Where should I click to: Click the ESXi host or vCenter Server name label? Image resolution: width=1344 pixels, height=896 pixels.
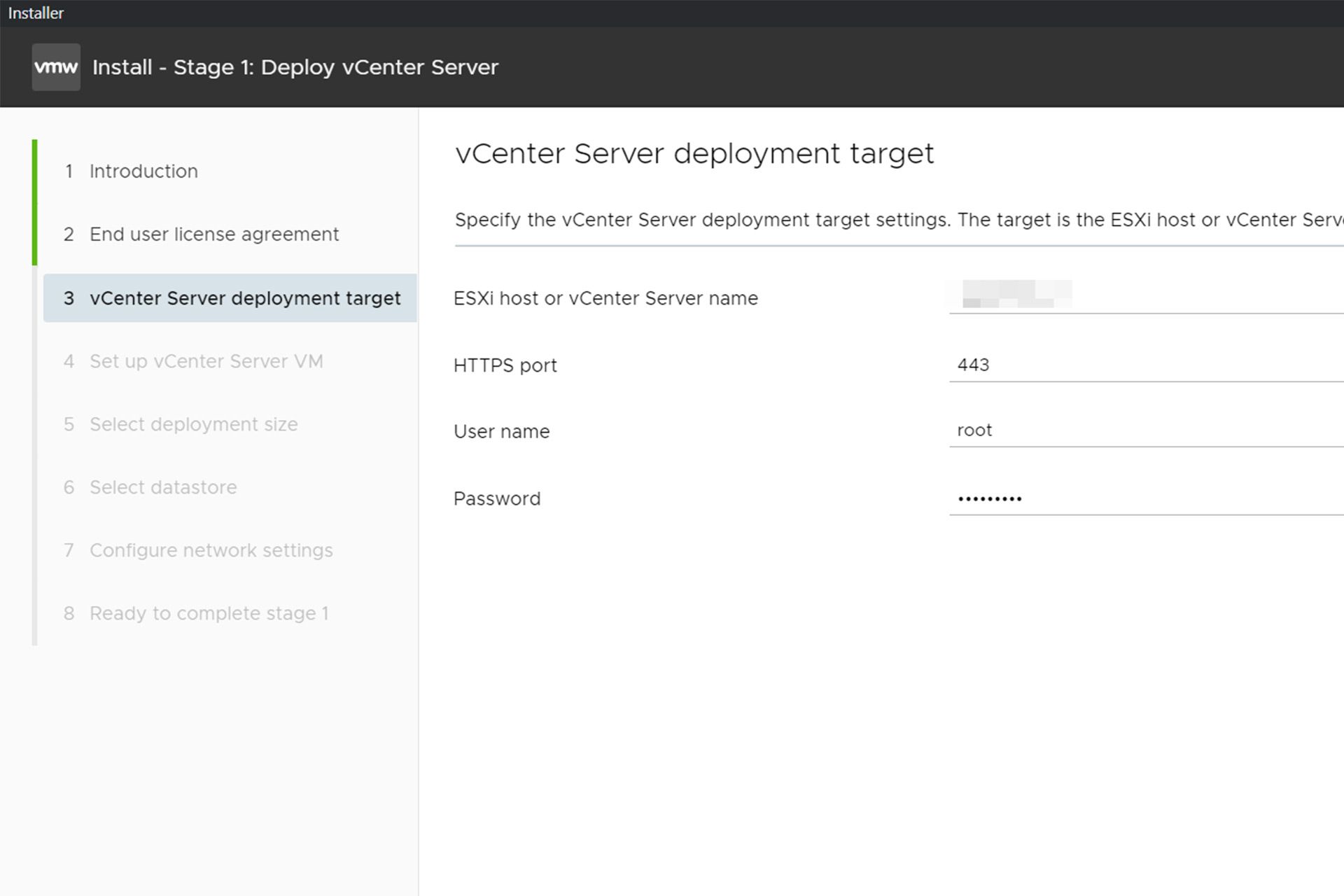point(605,298)
